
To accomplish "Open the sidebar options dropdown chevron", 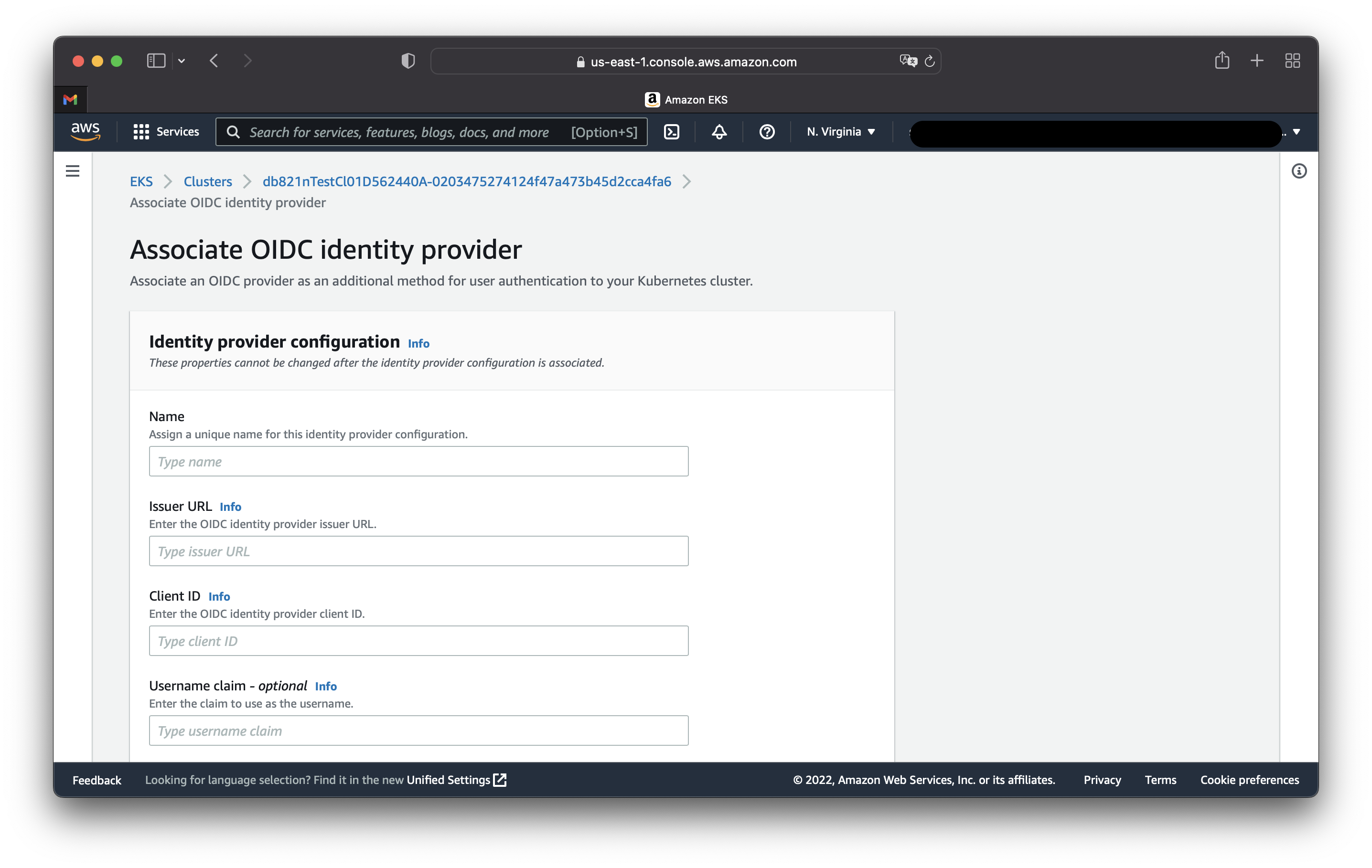I will (181, 61).
